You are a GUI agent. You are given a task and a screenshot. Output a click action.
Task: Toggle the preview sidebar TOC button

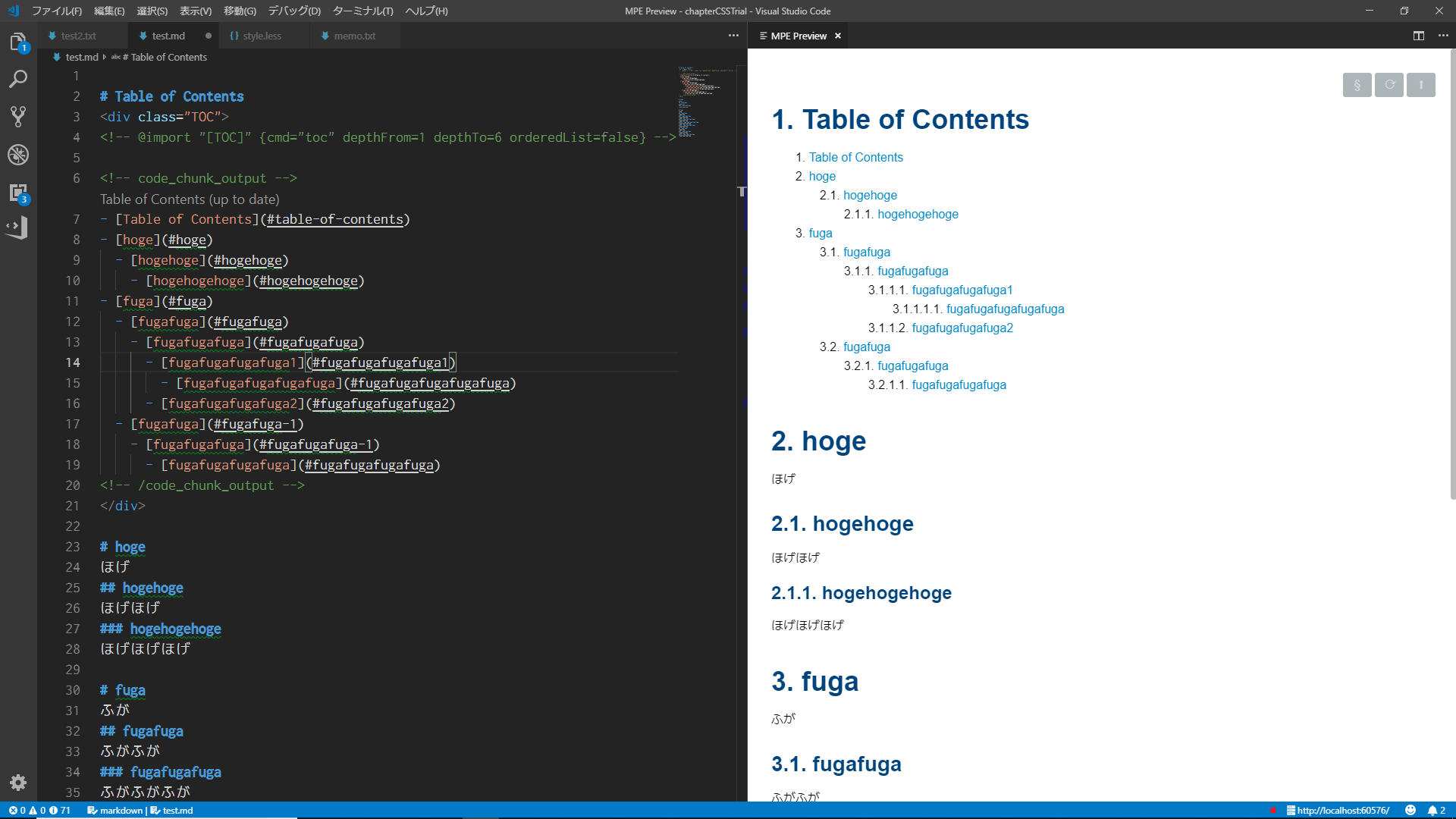coord(1357,85)
